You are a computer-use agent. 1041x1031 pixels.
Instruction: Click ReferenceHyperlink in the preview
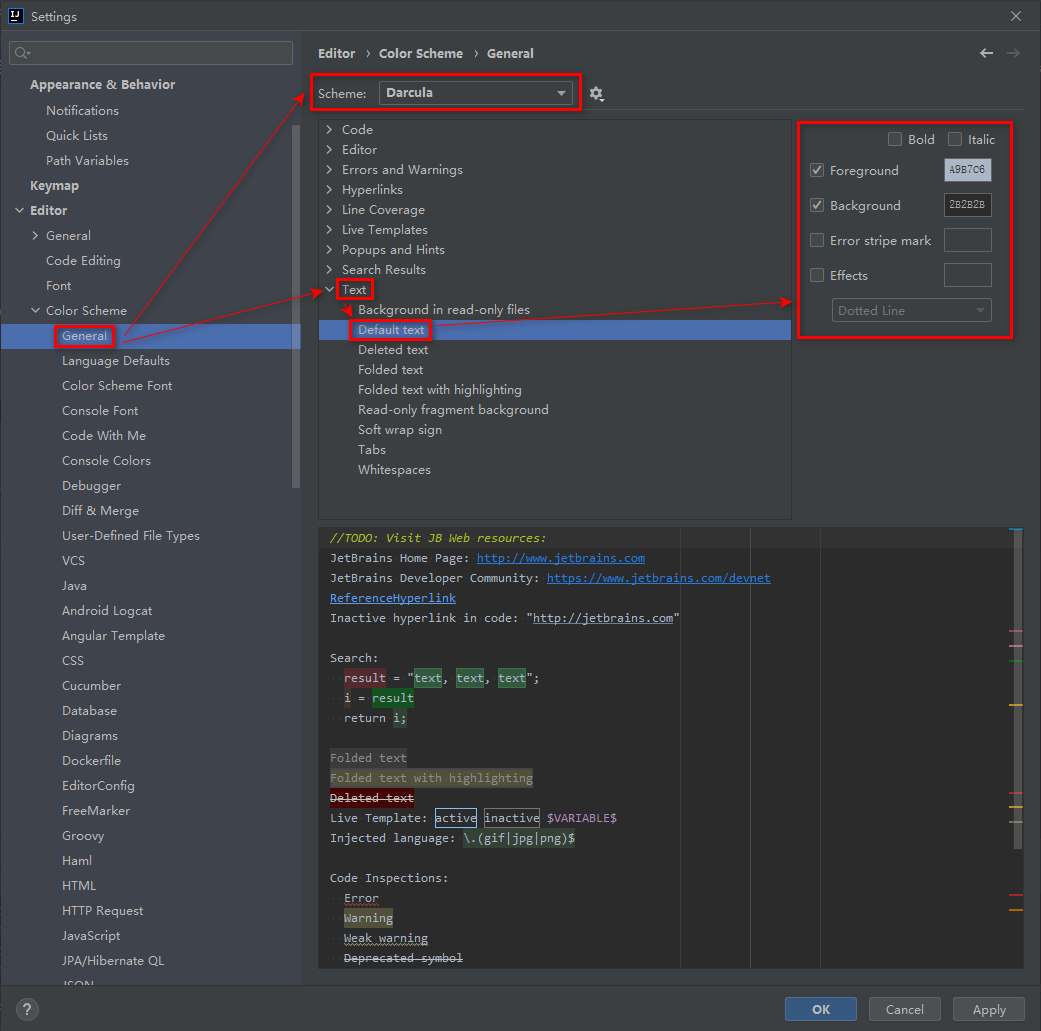coord(393,597)
